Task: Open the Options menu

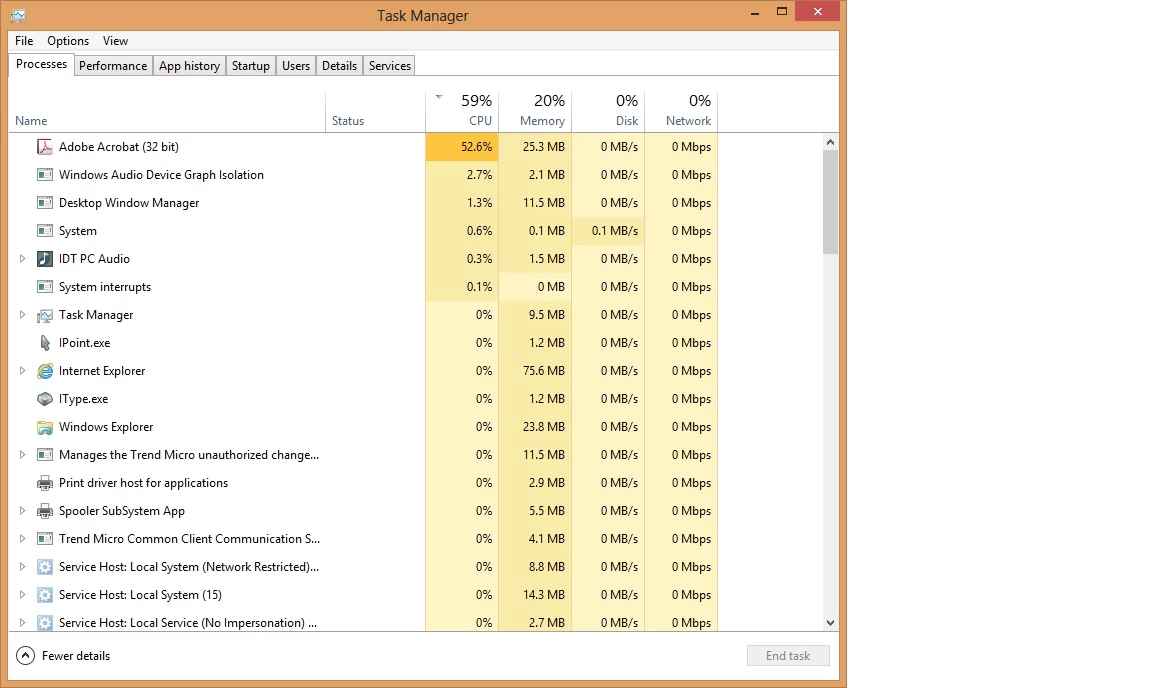Action: point(68,41)
